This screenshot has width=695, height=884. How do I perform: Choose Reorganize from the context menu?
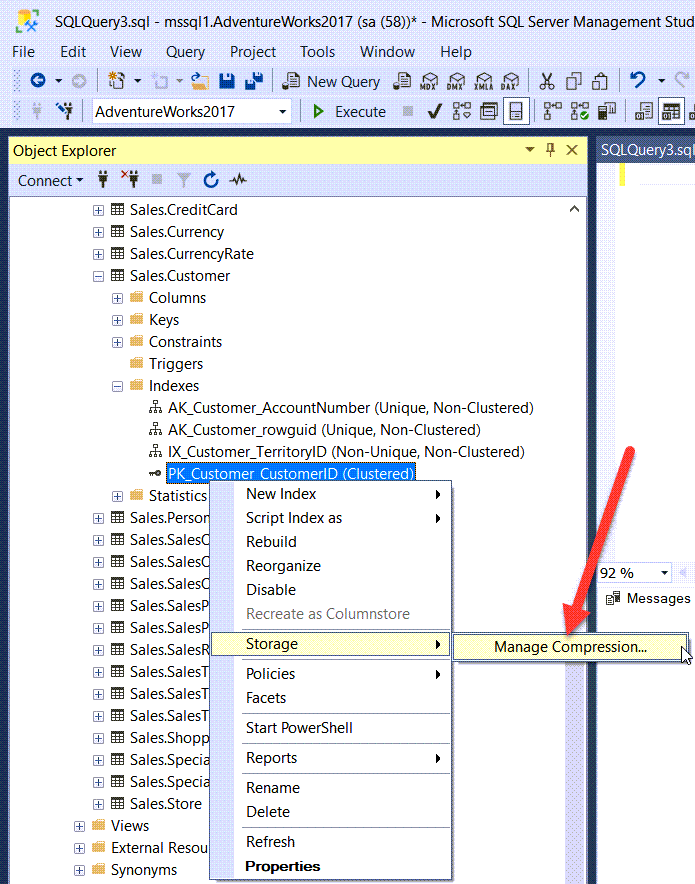330,566
